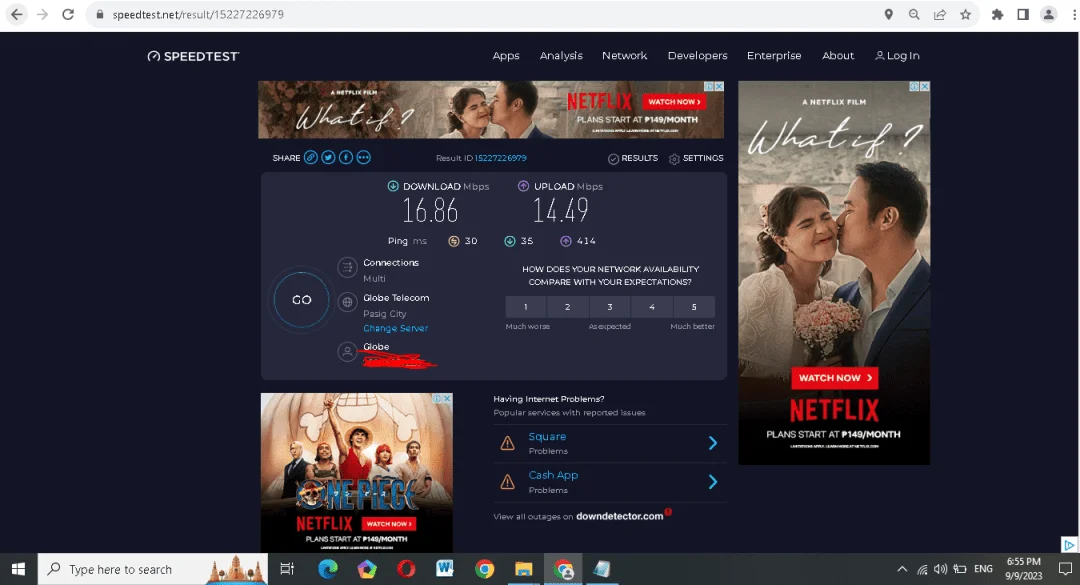Open the Apps menu
This screenshot has width=1080, height=585.
point(506,56)
